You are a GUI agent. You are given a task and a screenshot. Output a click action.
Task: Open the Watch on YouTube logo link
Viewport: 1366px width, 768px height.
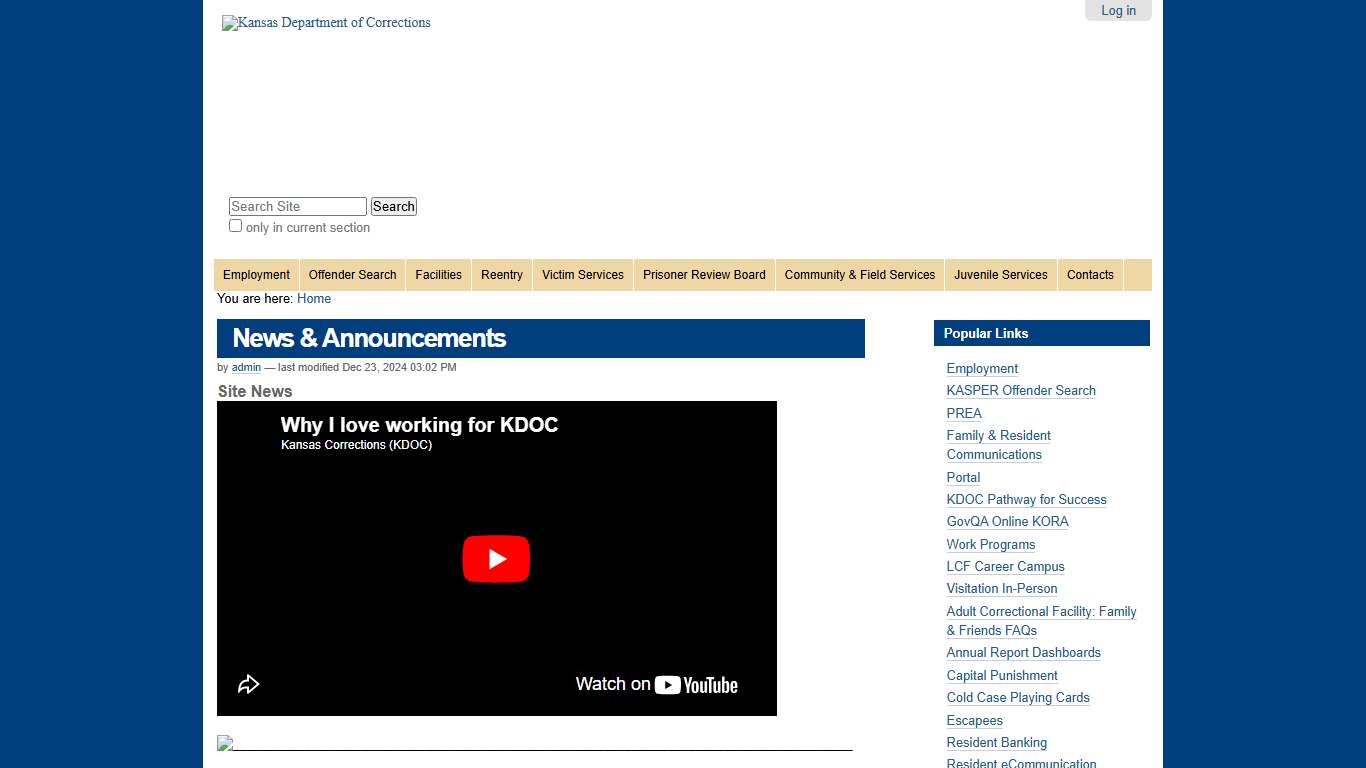click(x=656, y=685)
